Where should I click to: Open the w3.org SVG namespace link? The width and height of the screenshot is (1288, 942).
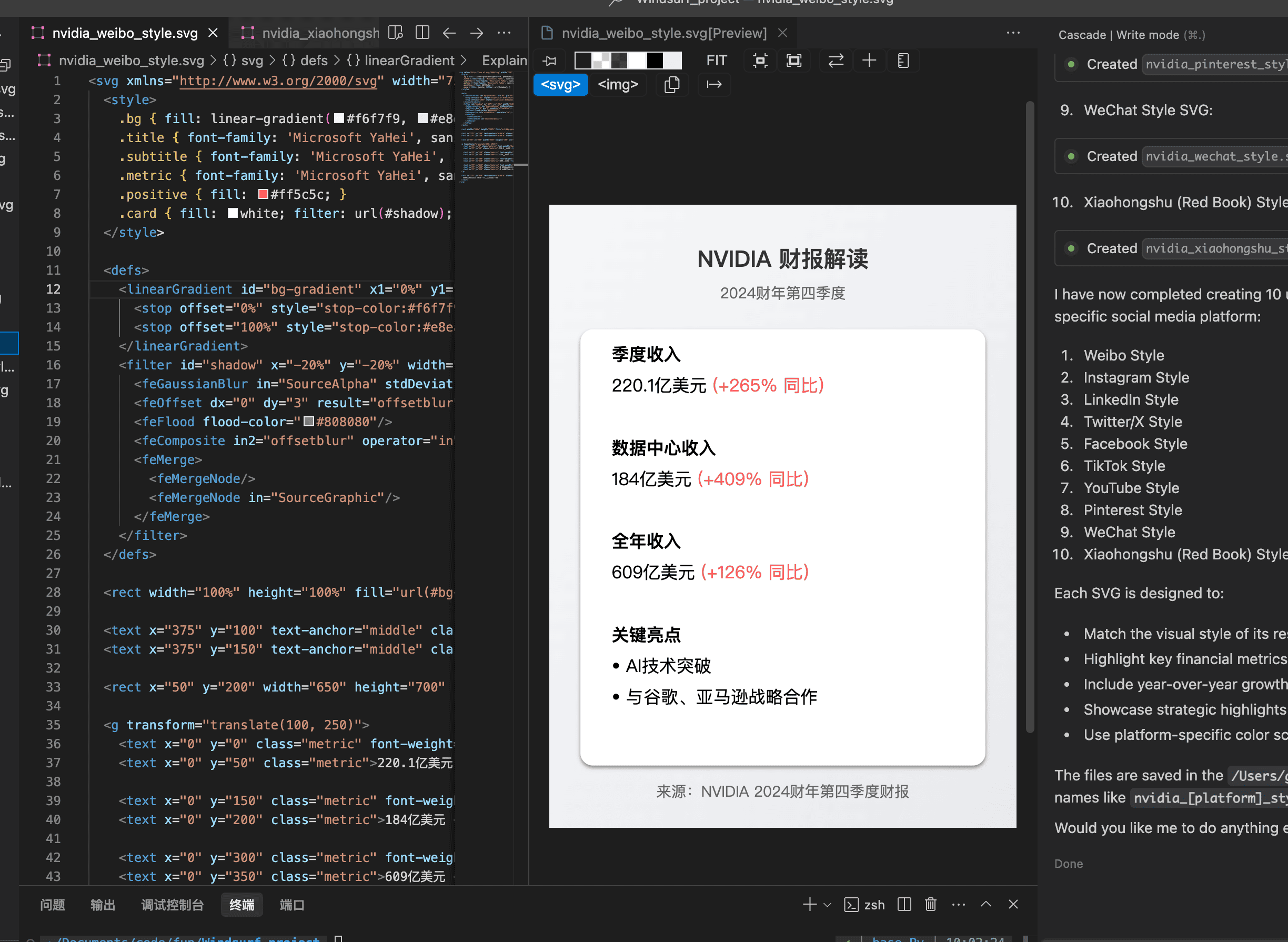278,81
